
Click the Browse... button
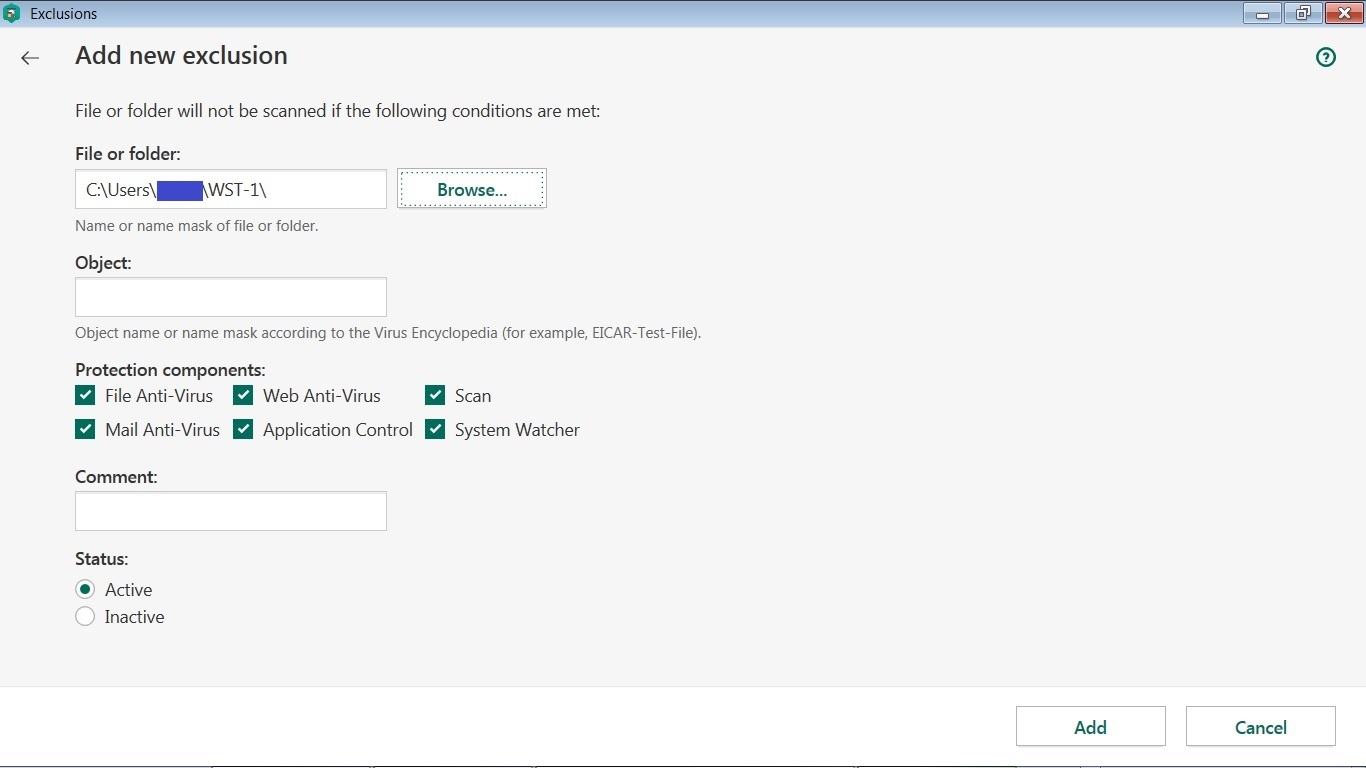click(x=472, y=189)
